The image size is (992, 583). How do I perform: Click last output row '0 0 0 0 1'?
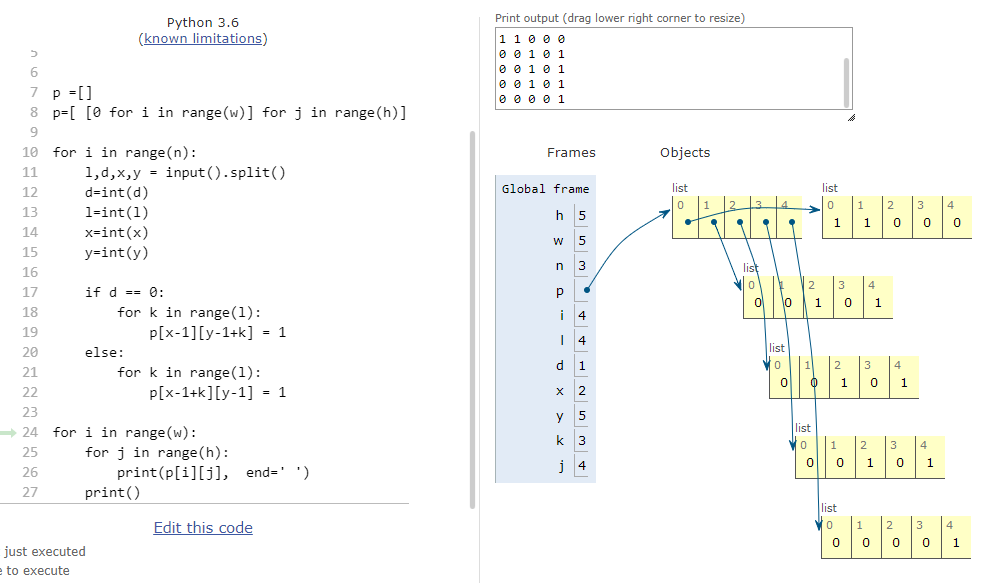click(x=531, y=99)
